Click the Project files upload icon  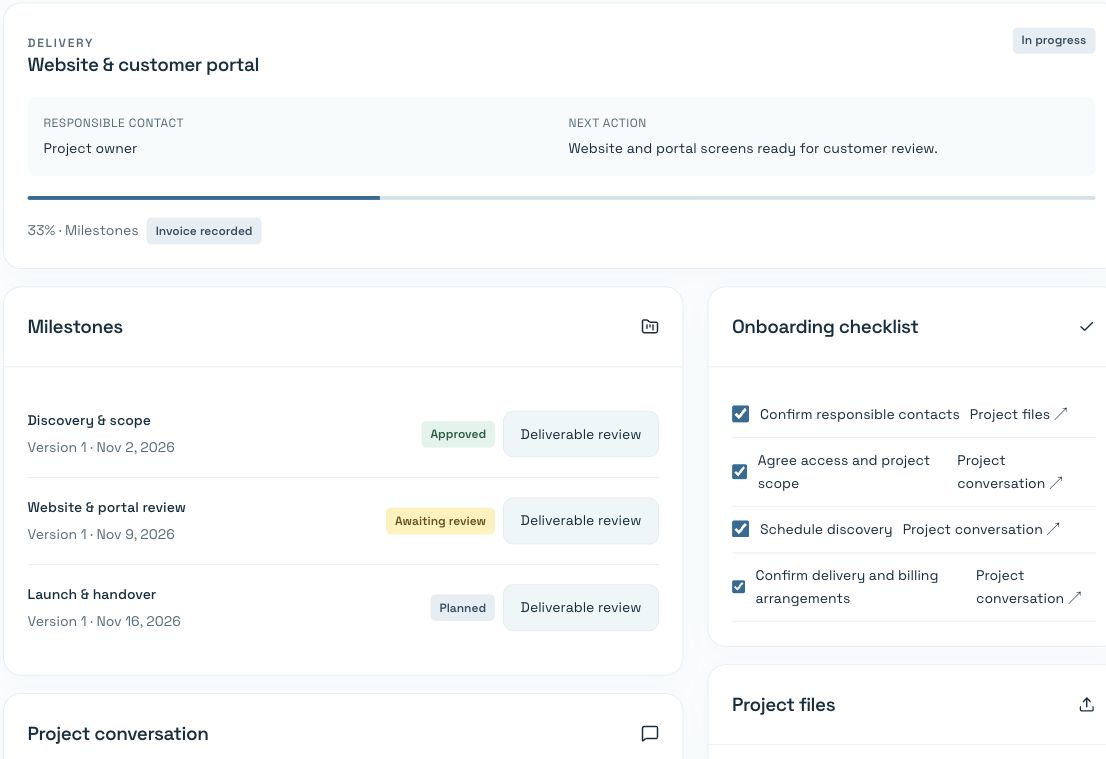coord(1086,704)
